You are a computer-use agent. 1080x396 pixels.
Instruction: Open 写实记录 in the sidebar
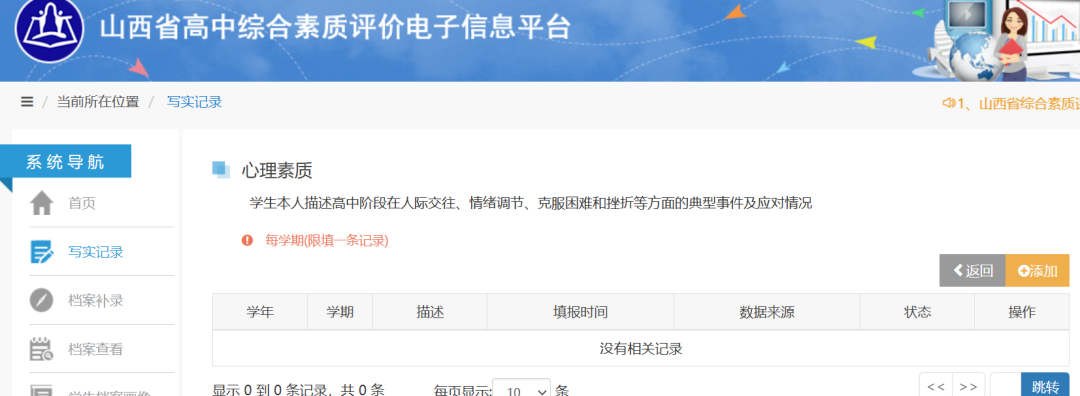[96, 252]
